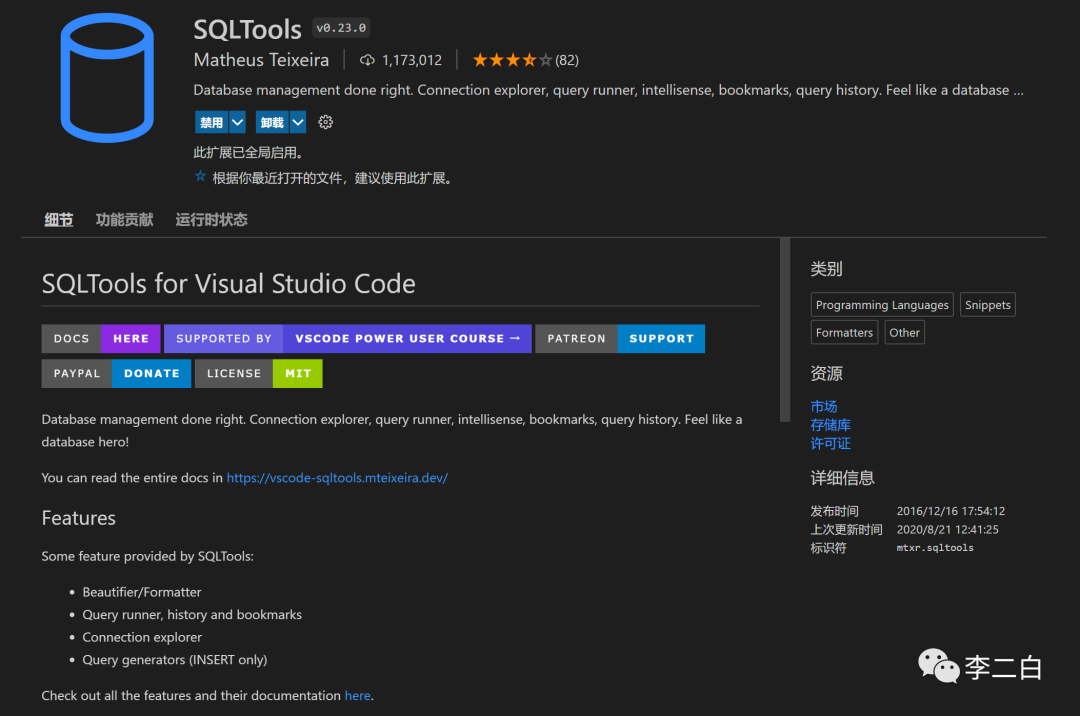The width and height of the screenshot is (1080, 716).
Task: Click the download count cloud icon
Action: click(x=367, y=60)
